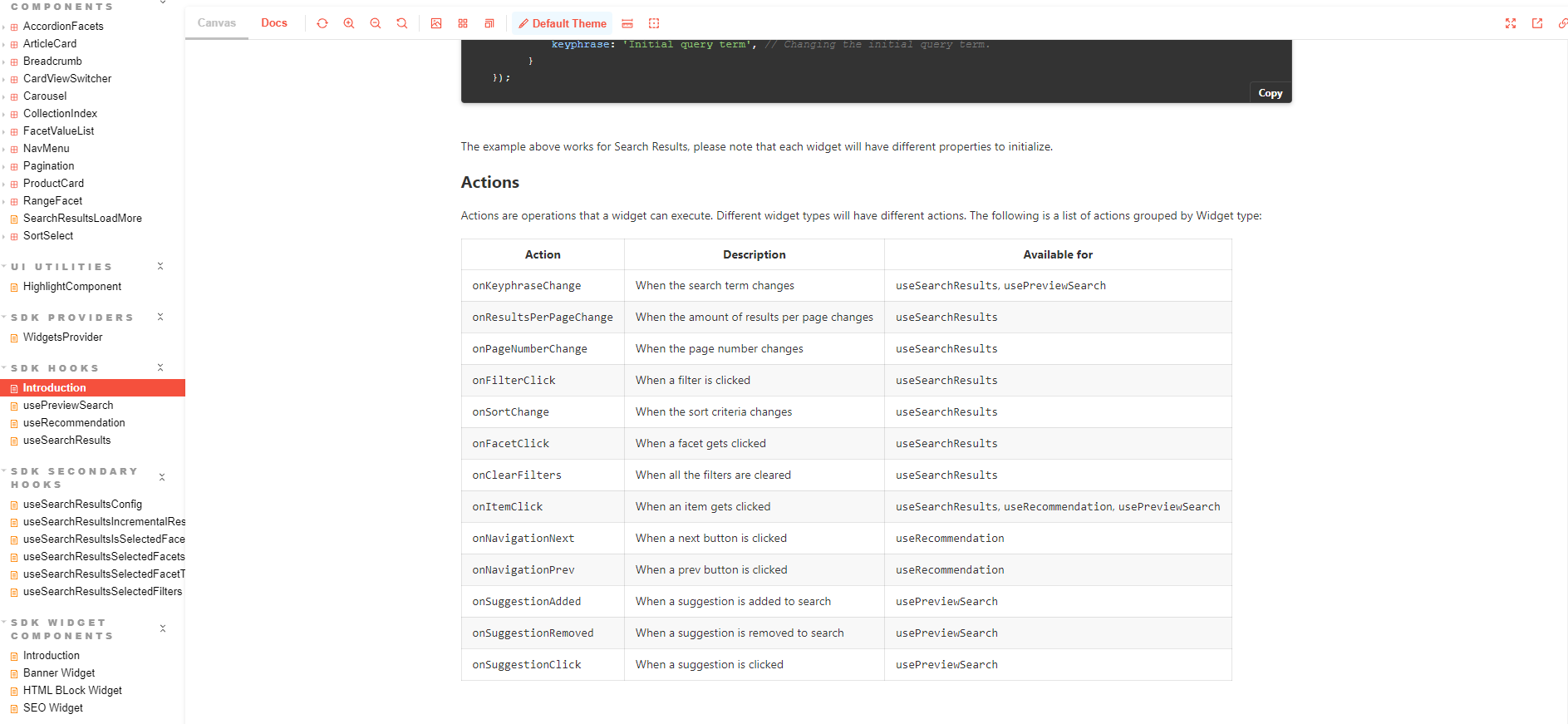Click the onNavigationNext action cell
Screen dimensions: 1568x724
click(543, 539)
